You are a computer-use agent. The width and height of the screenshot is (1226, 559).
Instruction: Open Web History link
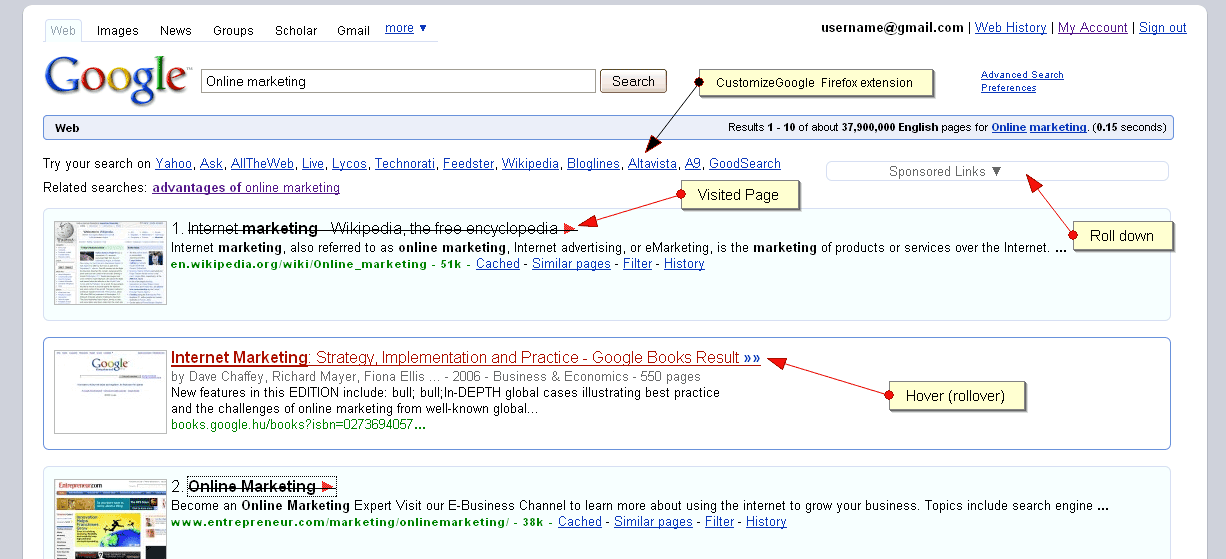point(1011,28)
